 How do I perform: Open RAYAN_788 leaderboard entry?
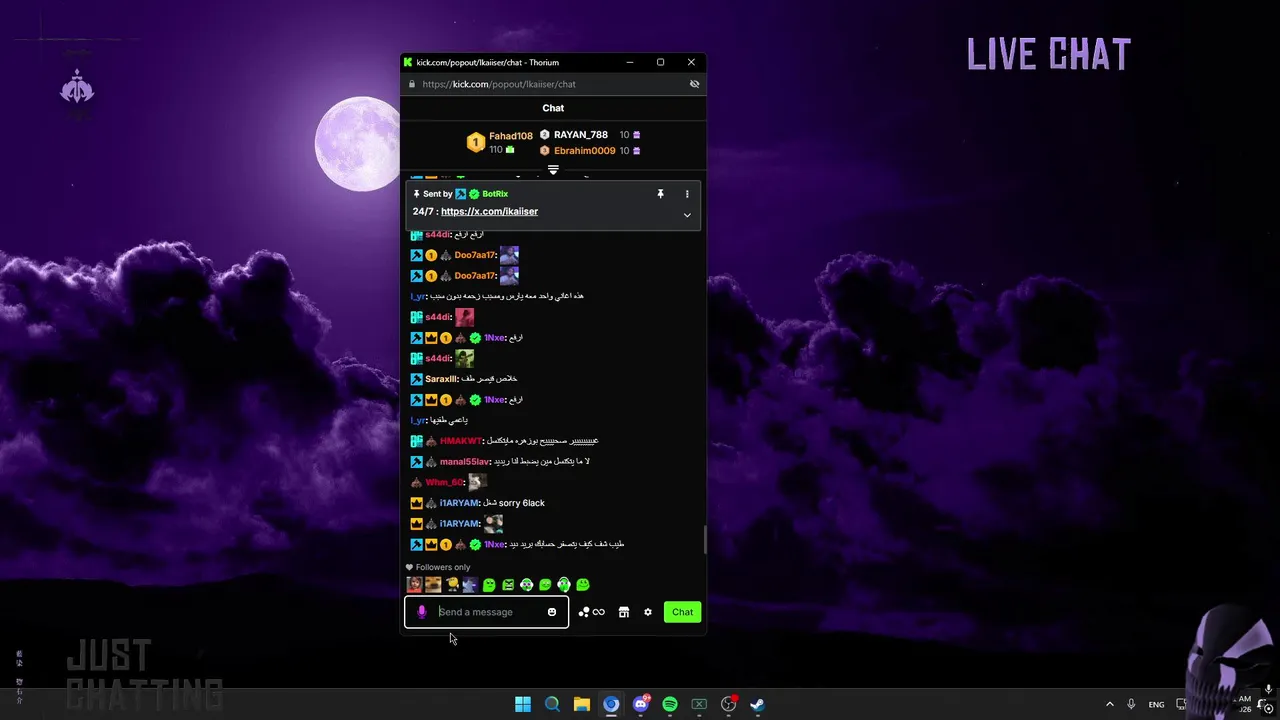pos(581,135)
